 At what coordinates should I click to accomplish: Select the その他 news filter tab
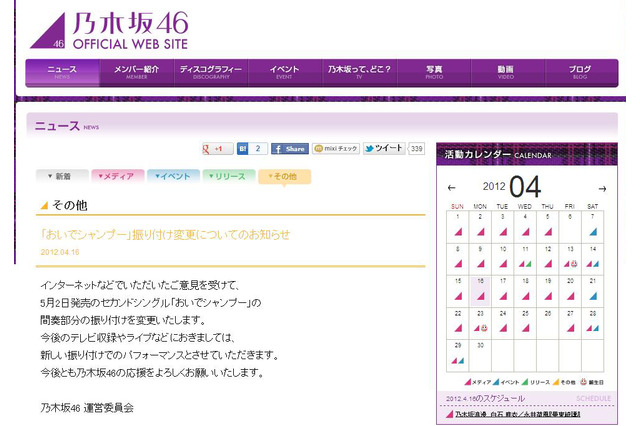[284, 177]
